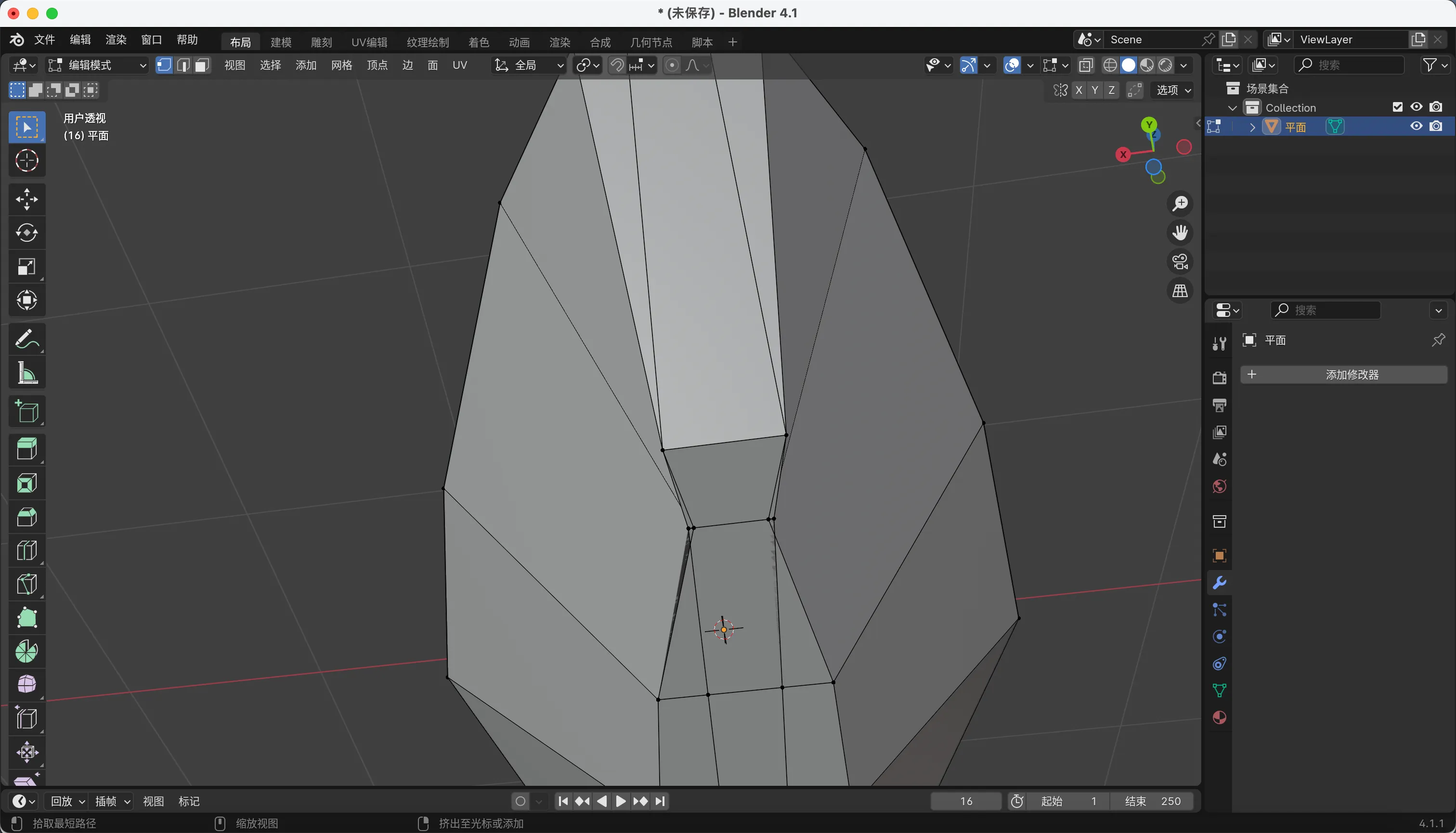Viewport: 1456px width, 833px height.
Task: Open the 全局 transform orientation dropdown
Action: [529, 65]
